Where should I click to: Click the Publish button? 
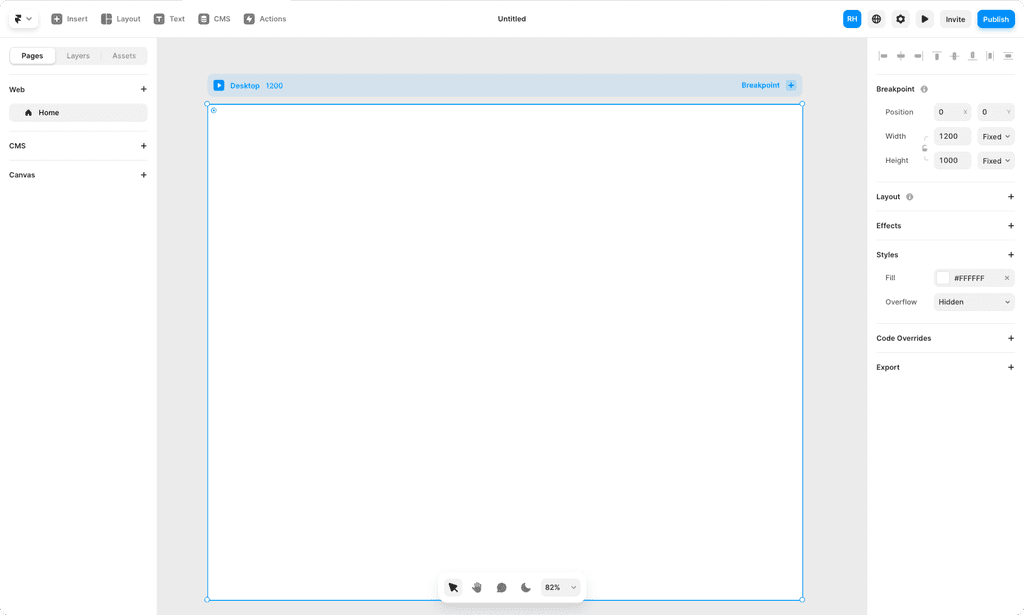996,18
